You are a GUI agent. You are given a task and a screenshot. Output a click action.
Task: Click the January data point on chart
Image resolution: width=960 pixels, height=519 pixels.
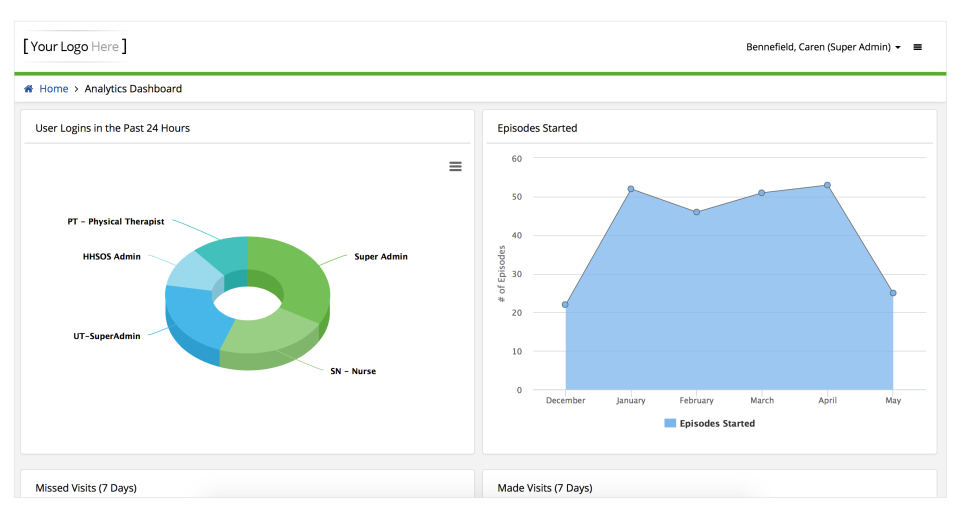631,189
